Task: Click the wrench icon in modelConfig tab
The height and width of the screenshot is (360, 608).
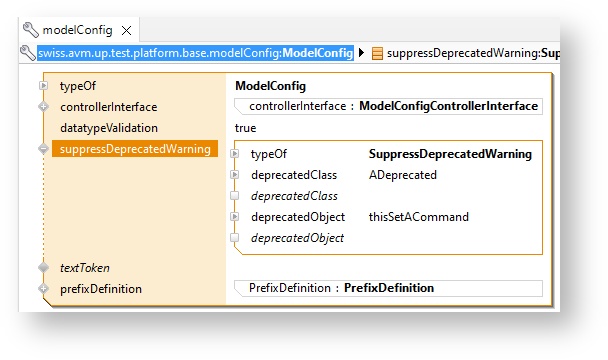Action: [x=31, y=30]
